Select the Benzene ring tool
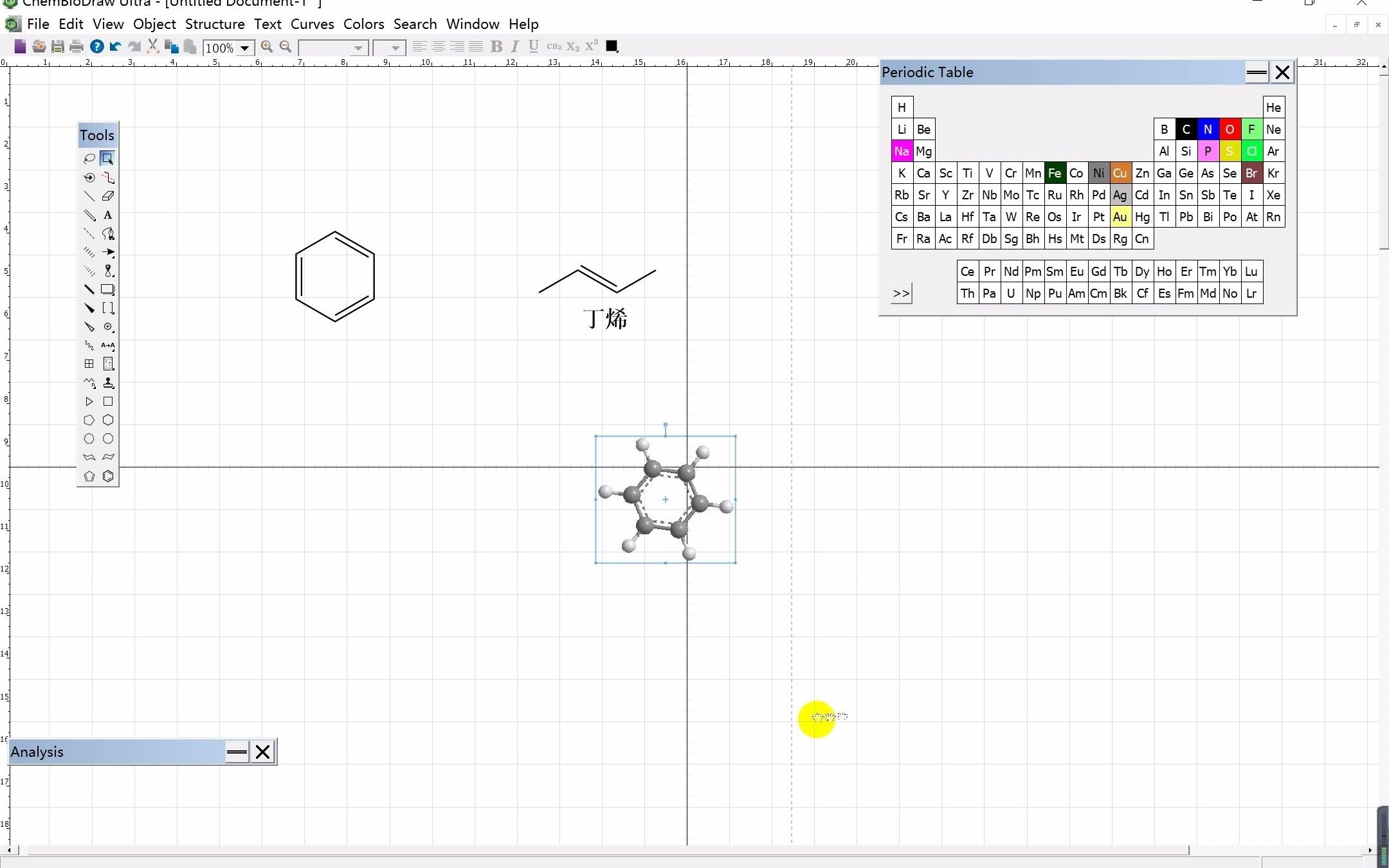This screenshot has height=868, width=1389. click(108, 476)
